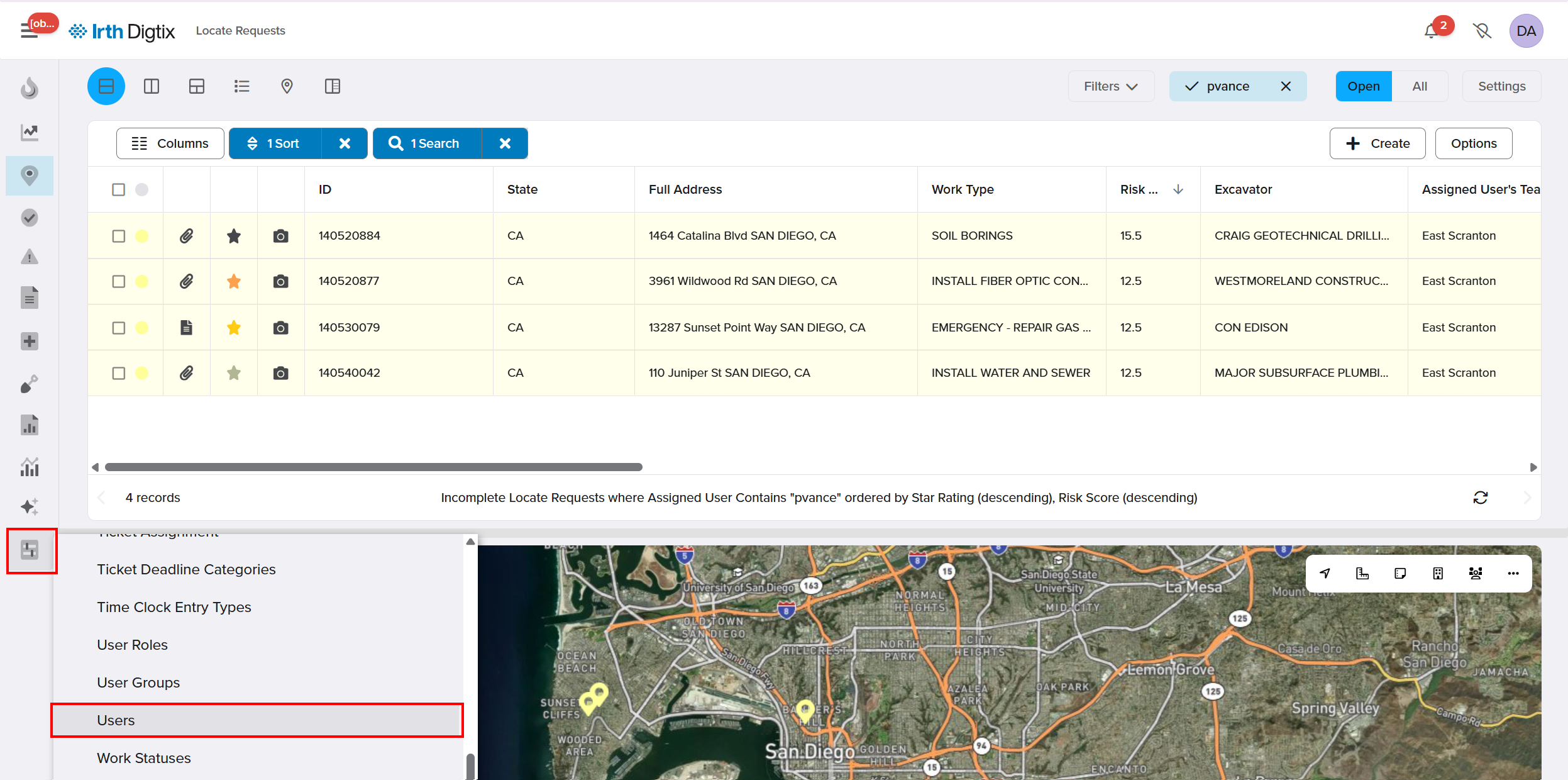
Task: Click the camera icon for ticket 140520884
Action: pos(280,236)
